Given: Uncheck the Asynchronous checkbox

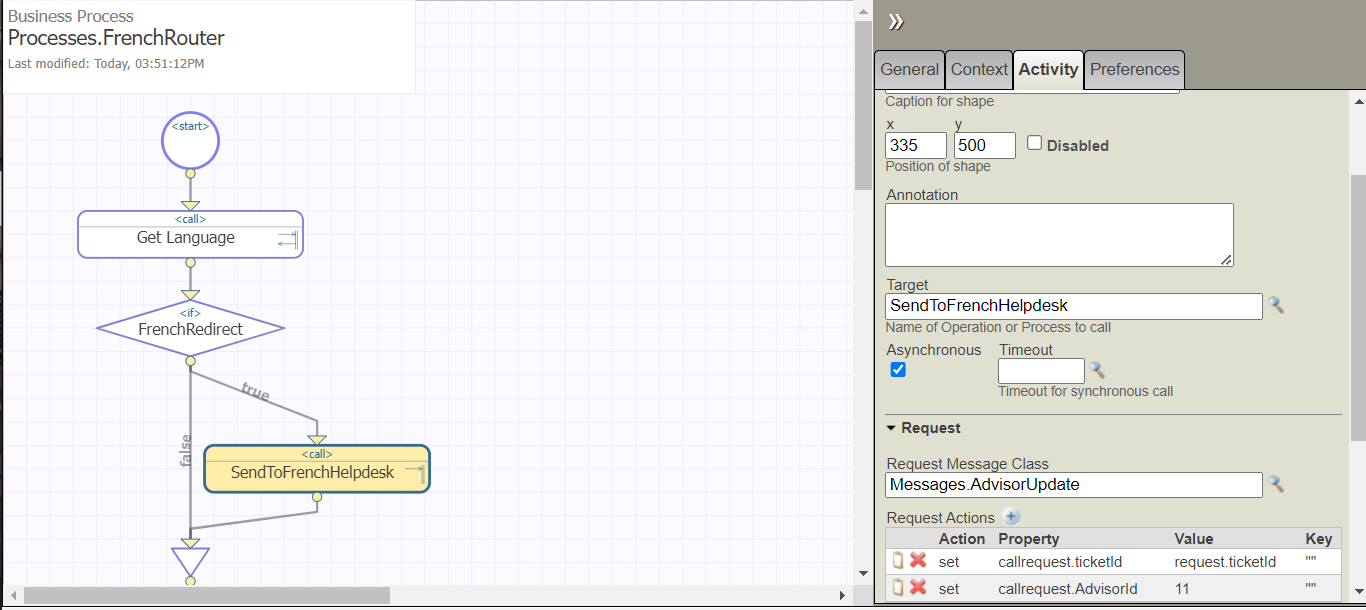Looking at the screenshot, I should click(x=898, y=370).
